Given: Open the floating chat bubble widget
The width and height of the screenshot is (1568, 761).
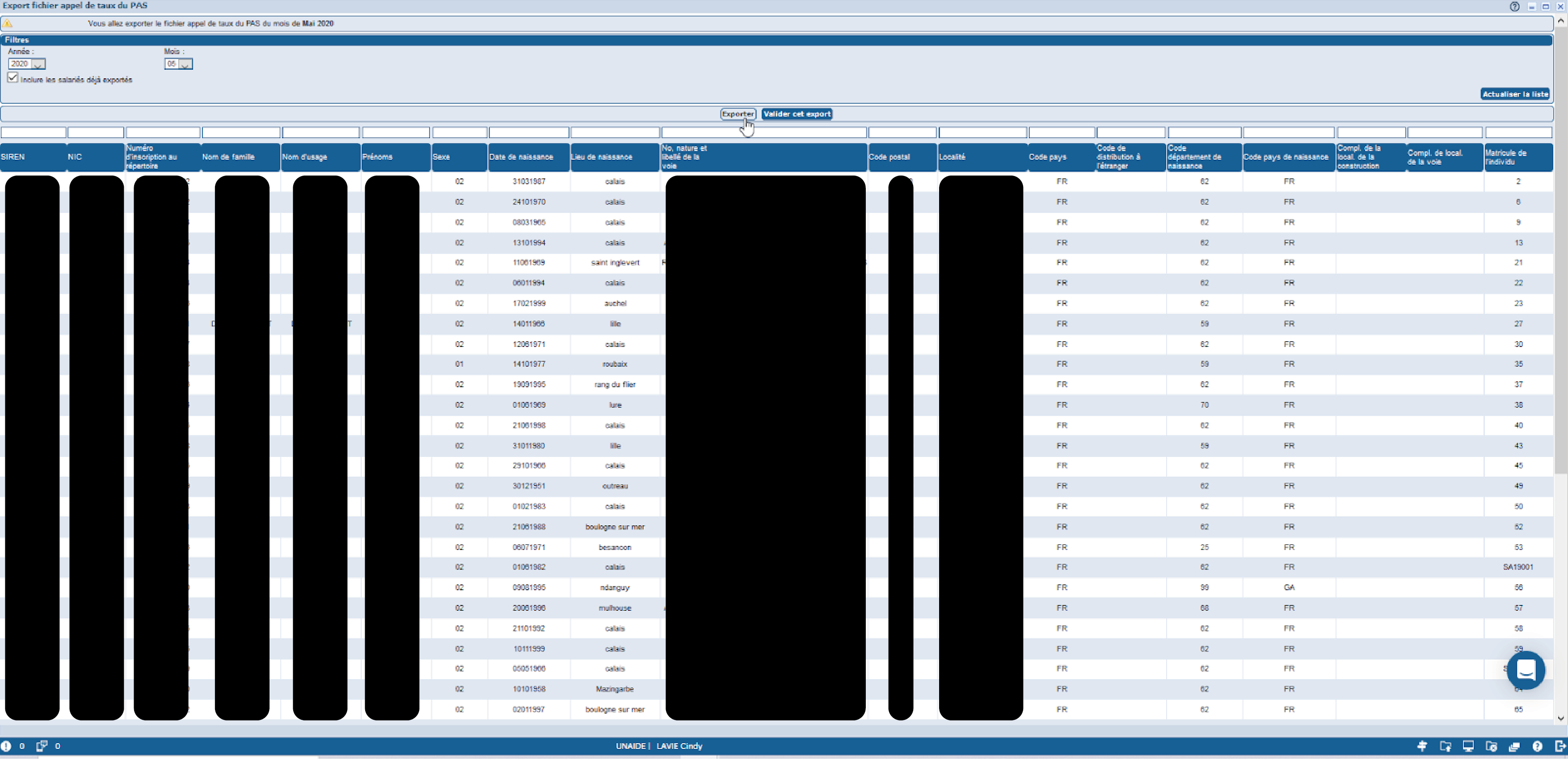Looking at the screenshot, I should (x=1526, y=670).
